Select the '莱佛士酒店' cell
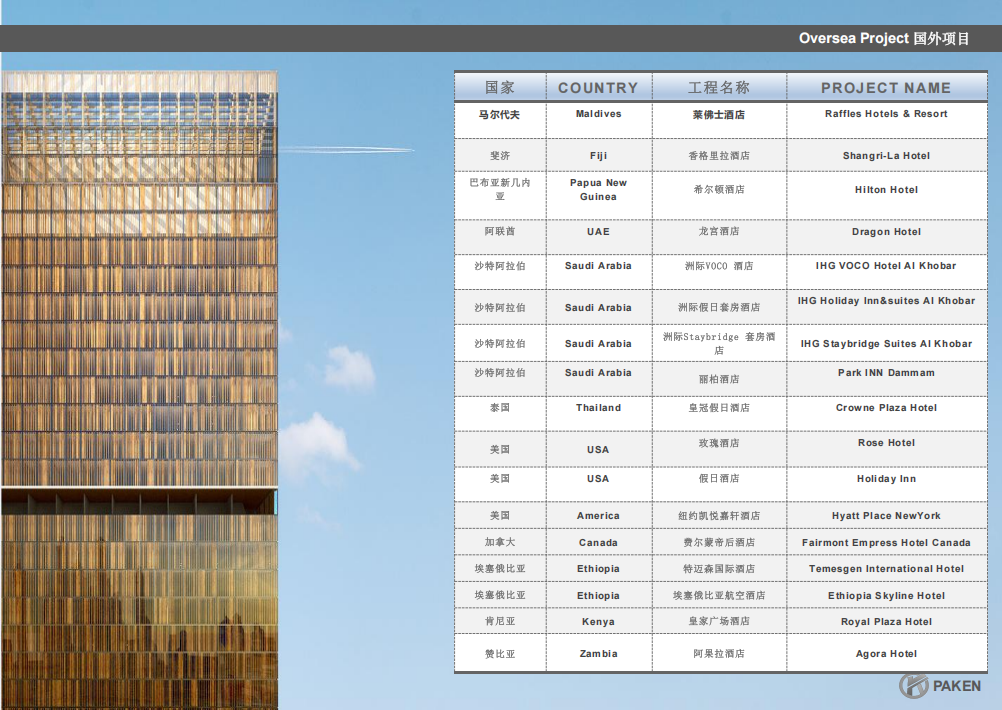Image resolution: width=1002 pixels, height=710 pixels. click(x=719, y=120)
